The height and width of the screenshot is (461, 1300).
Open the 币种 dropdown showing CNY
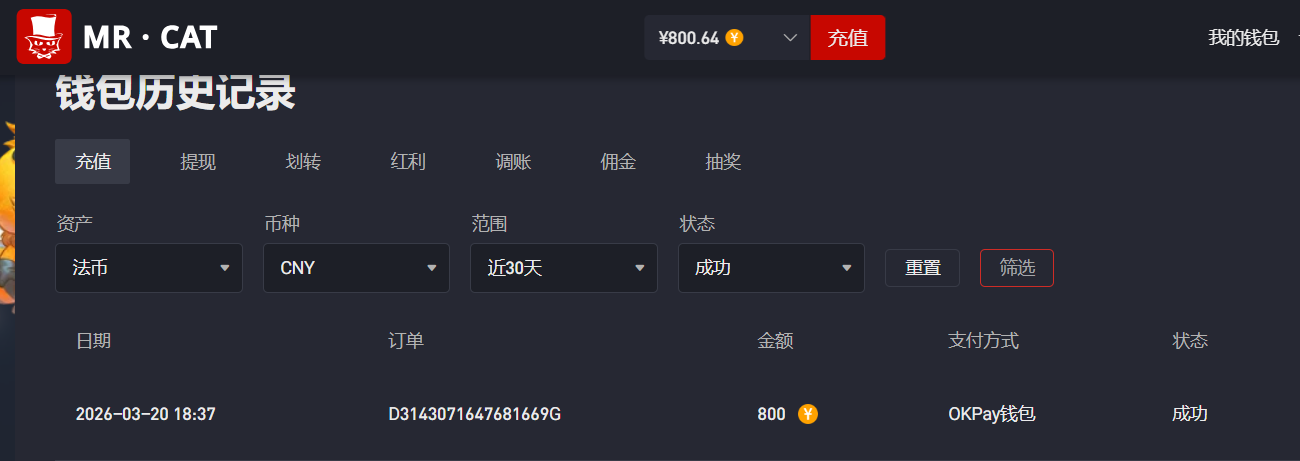(x=356, y=268)
